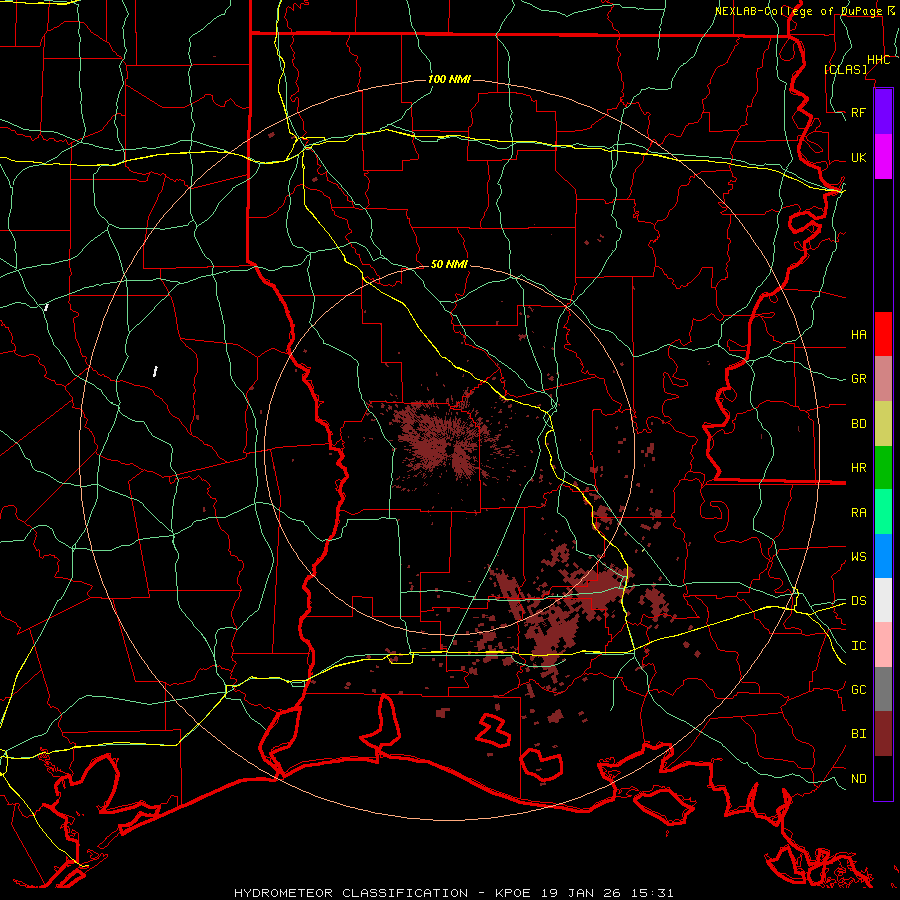Click the DS legend label
900x900 pixels.
tap(858, 601)
